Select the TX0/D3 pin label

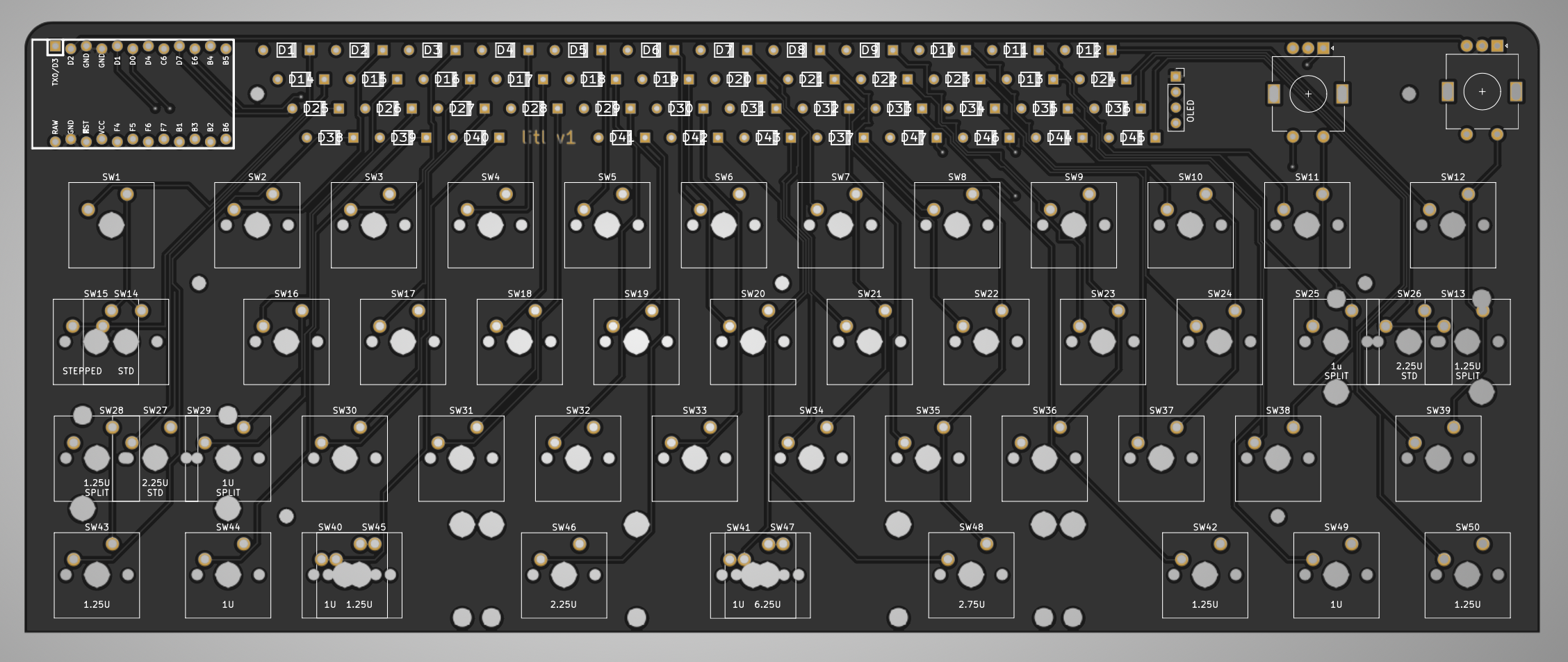pyautogui.click(x=56, y=72)
